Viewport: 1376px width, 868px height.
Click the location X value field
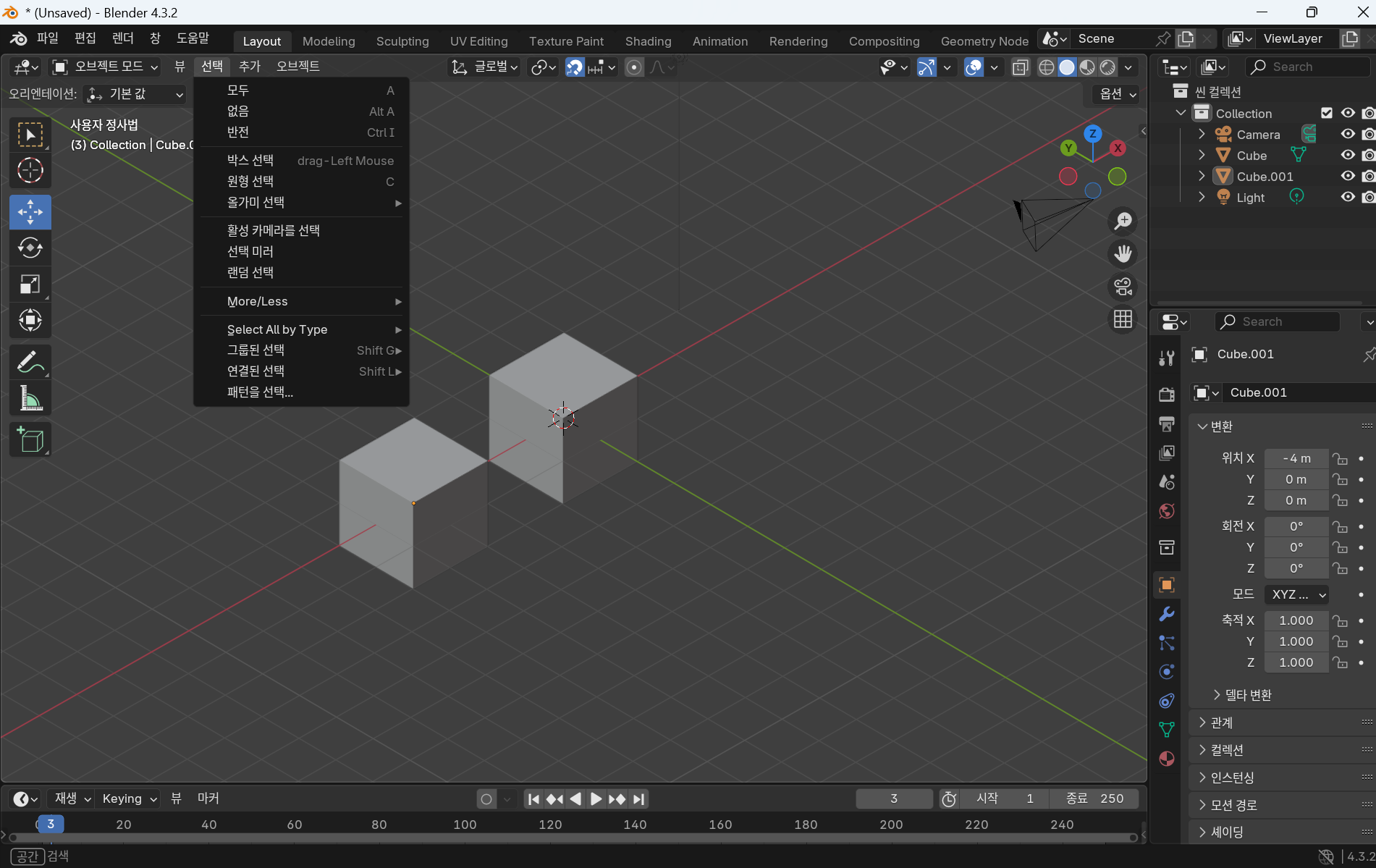(x=1296, y=459)
